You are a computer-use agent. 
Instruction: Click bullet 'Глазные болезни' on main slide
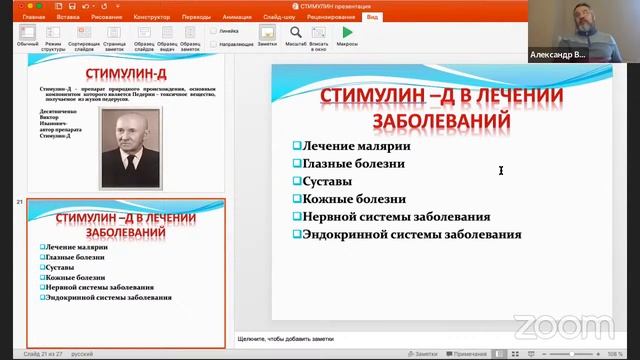pyautogui.click(x=353, y=164)
